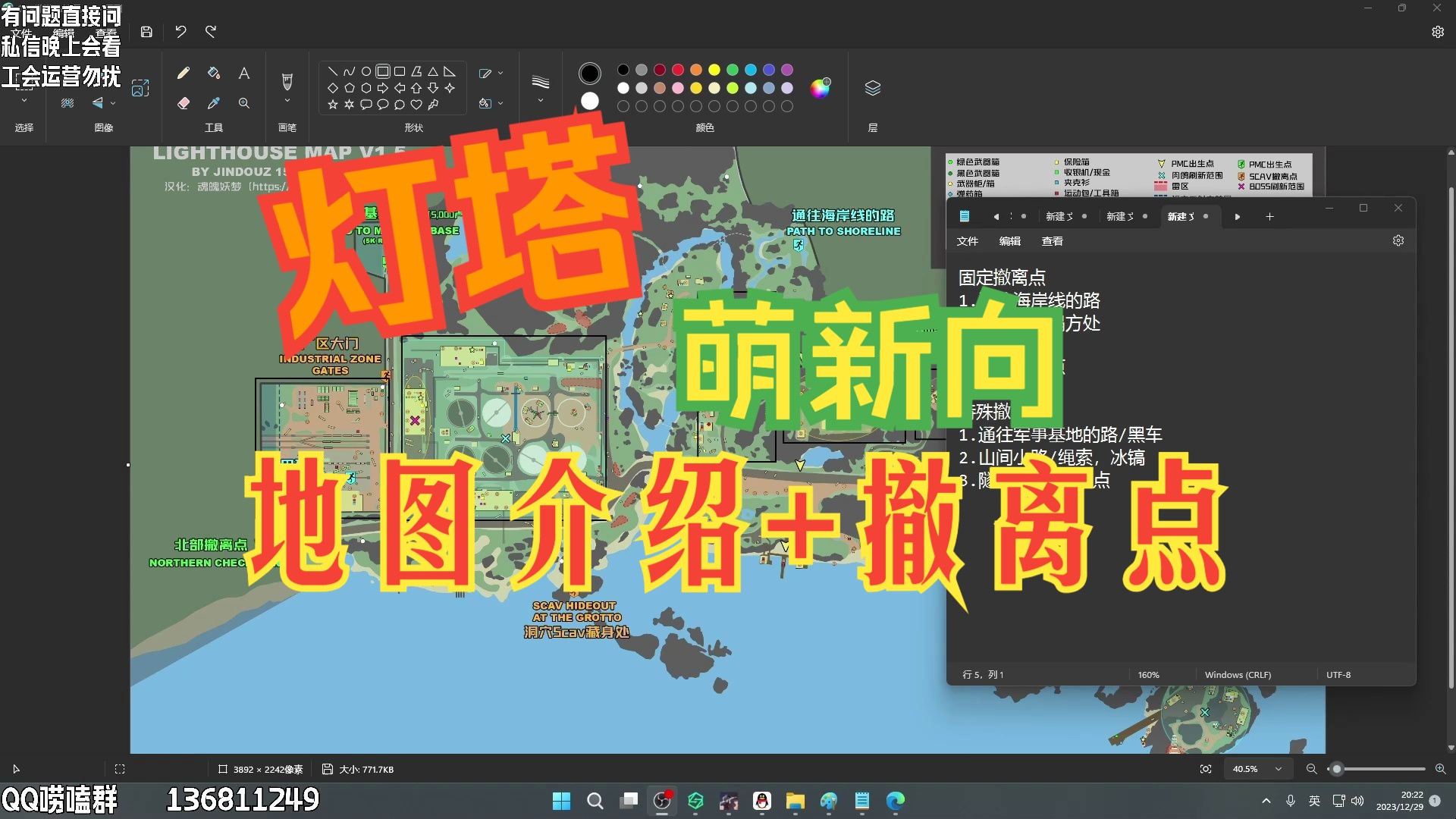Expand the Rotate/flip dropdown arrow
This screenshot has width=1456, height=819.
click(x=113, y=103)
